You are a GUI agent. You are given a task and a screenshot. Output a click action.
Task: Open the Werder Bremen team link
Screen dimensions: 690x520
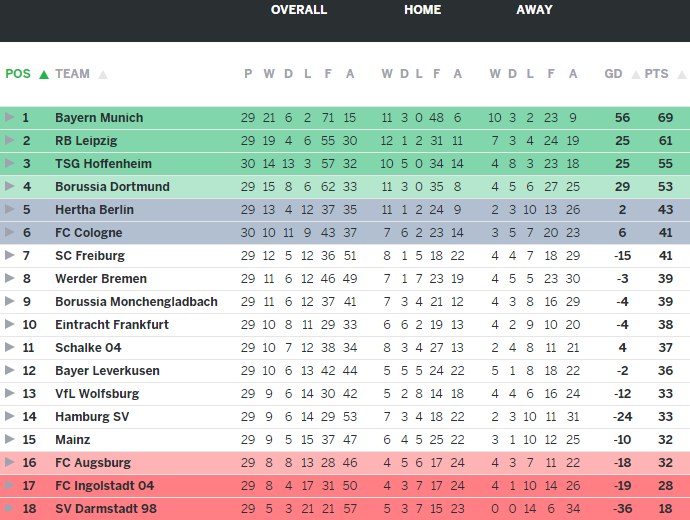(101, 279)
